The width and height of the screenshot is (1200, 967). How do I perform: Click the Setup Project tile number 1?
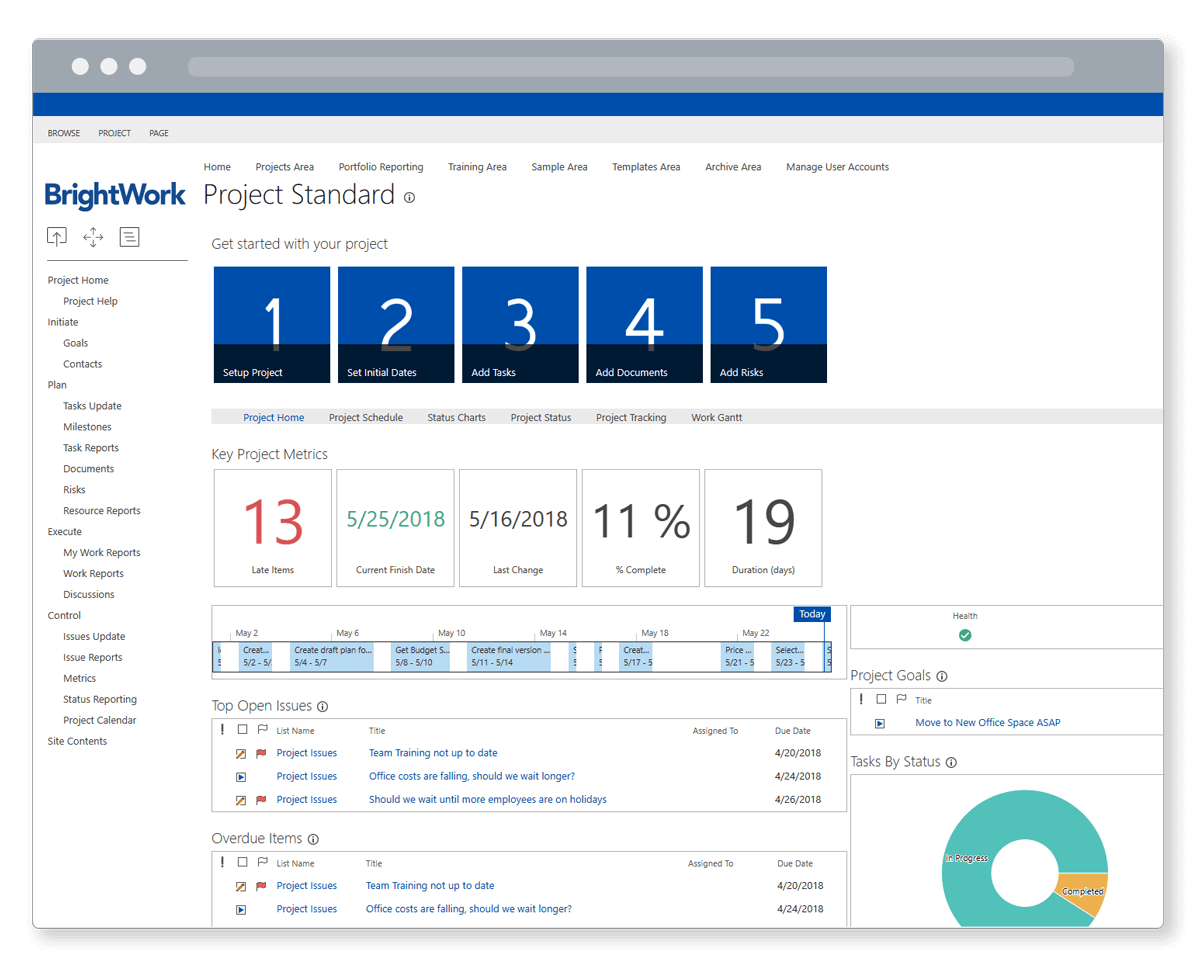(272, 324)
